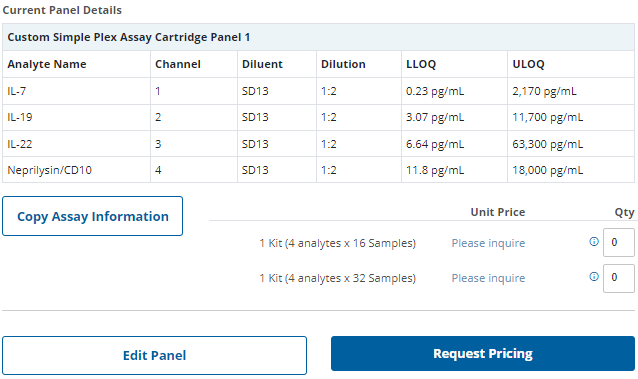Focus quantity field for 32 Samples kit
The height and width of the screenshot is (379, 638).
click(618, 278)
